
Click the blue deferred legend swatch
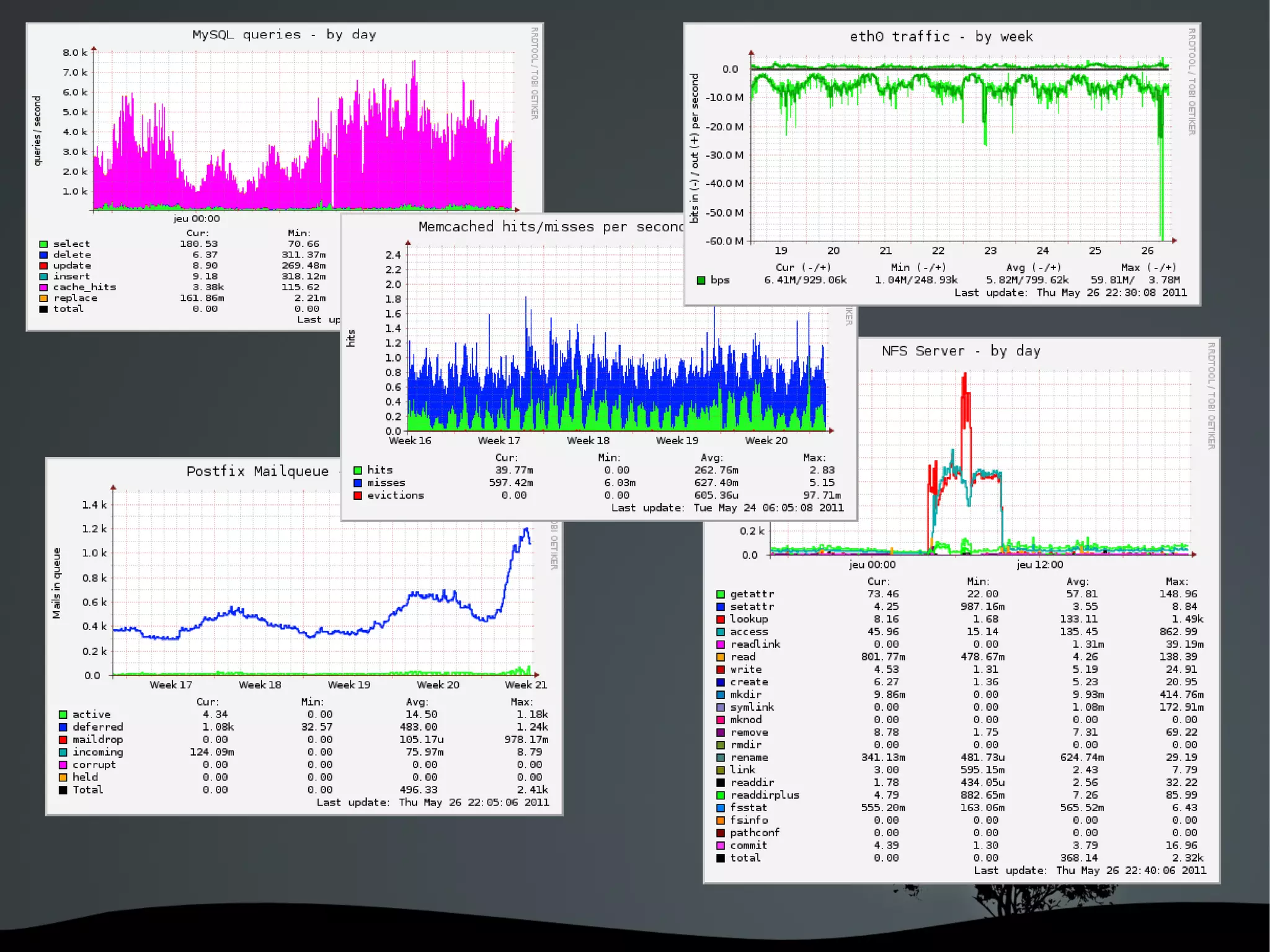coord(63,727)
